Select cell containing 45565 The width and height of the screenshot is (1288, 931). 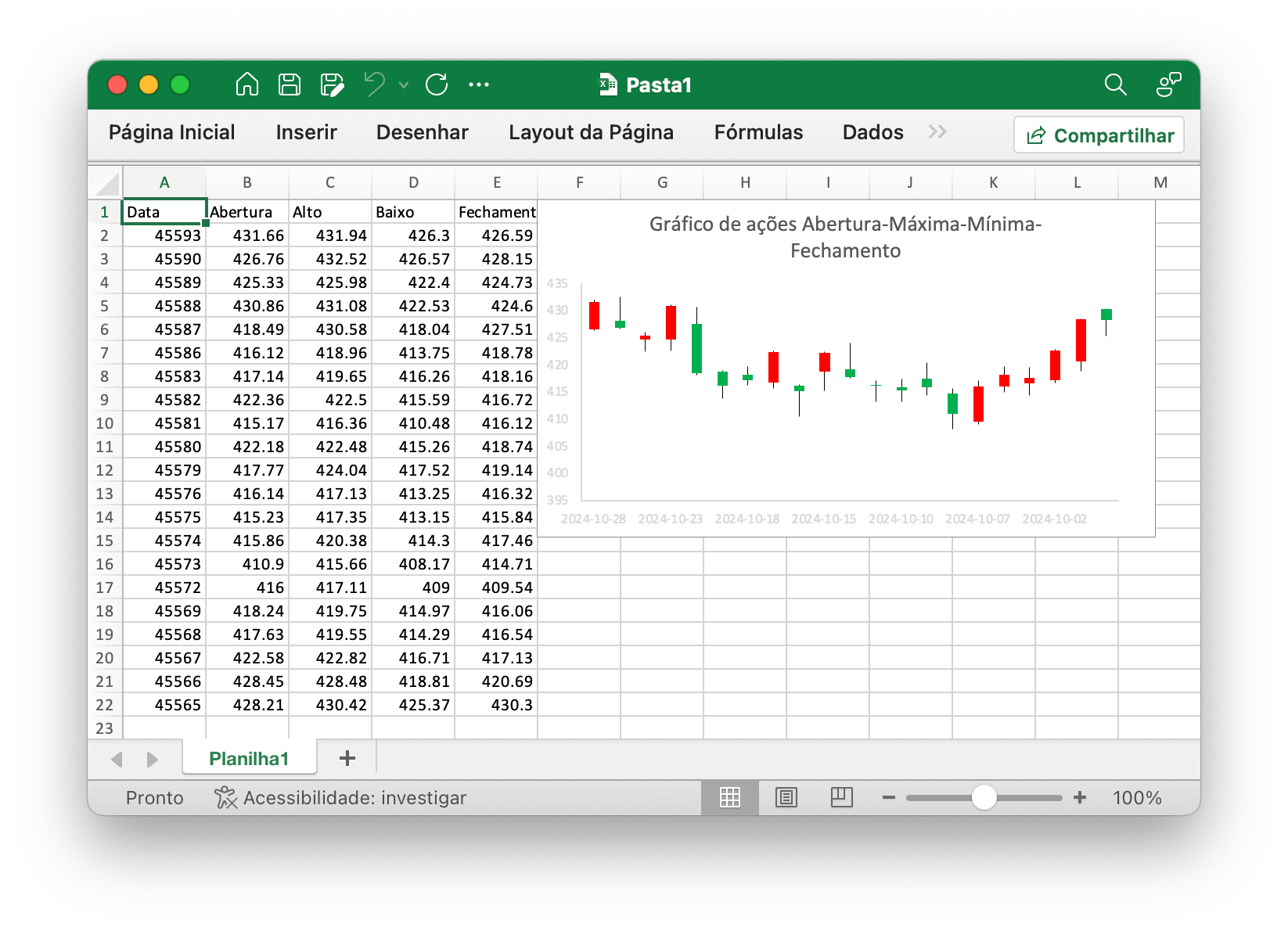point(164,705)
